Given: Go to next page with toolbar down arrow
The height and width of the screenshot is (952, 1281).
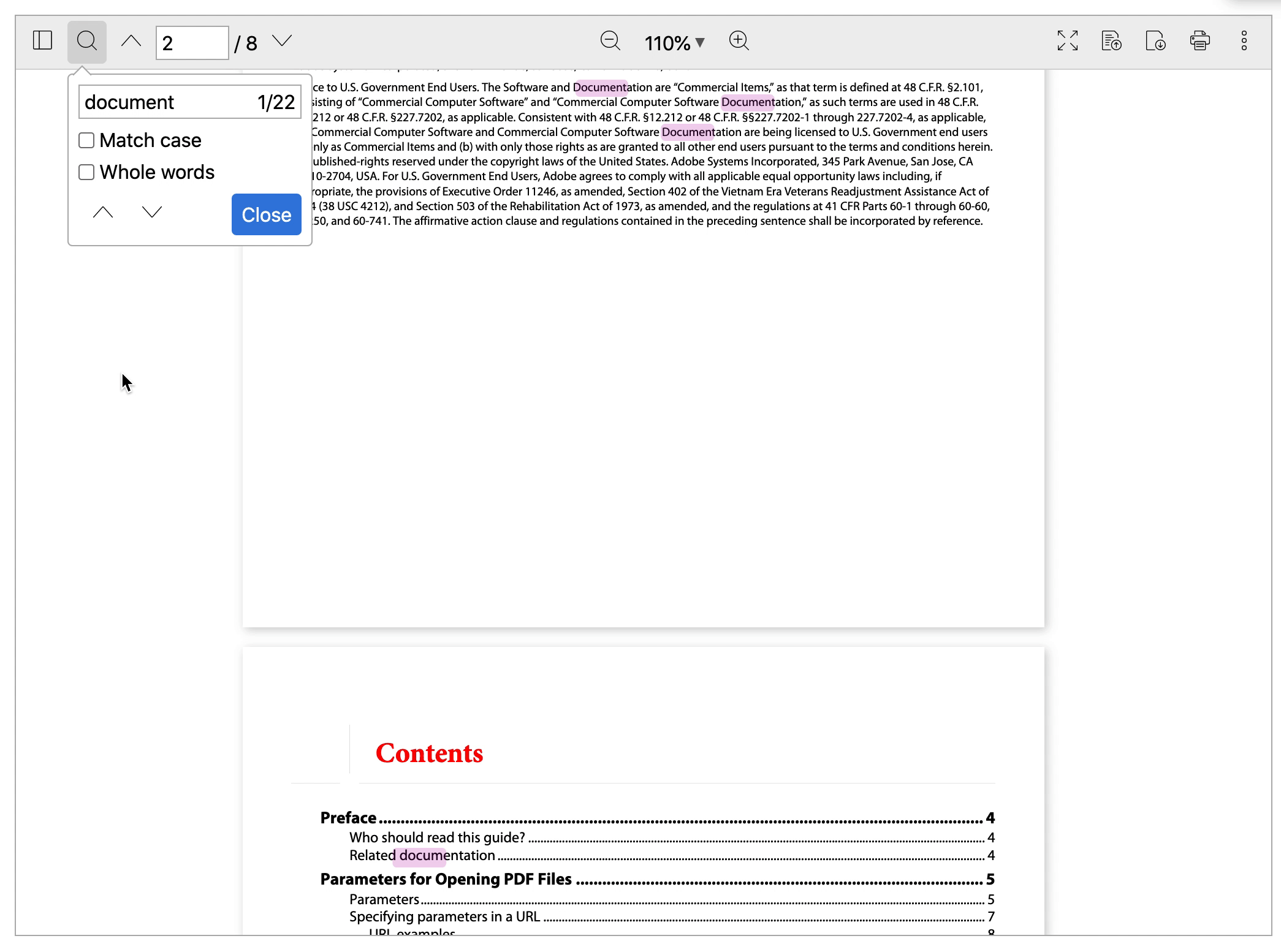Looking at the screenshot, I should click(282, 41).
